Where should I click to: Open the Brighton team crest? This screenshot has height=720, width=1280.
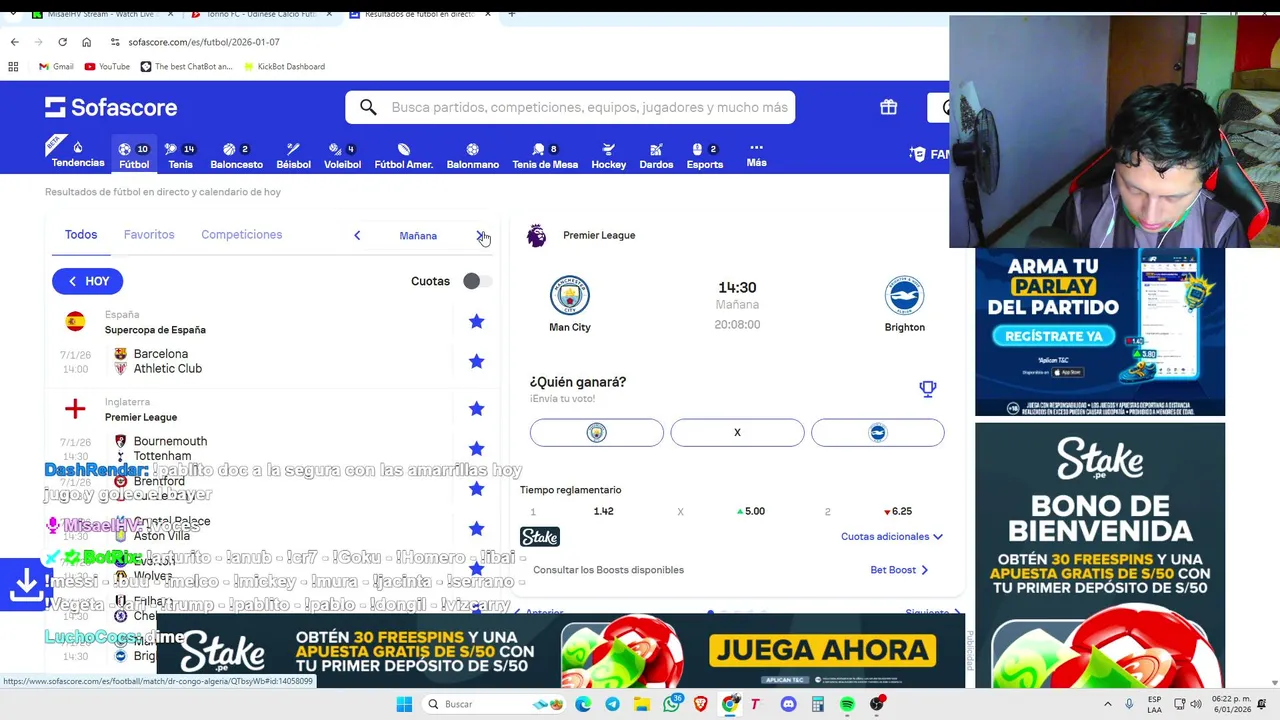[904, 295]
